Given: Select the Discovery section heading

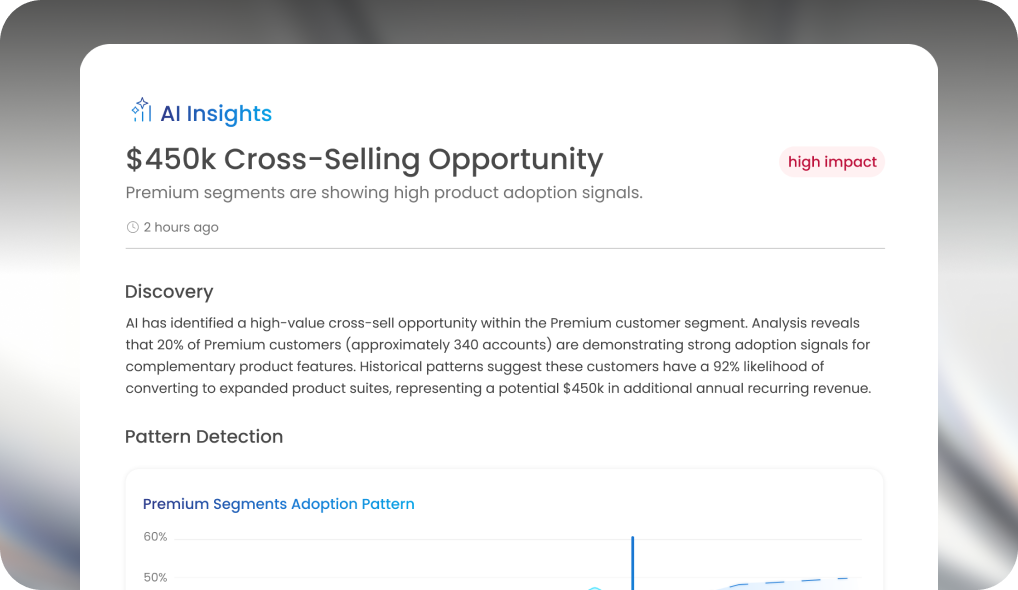Looking at the screenshot, I should (169, 291).
